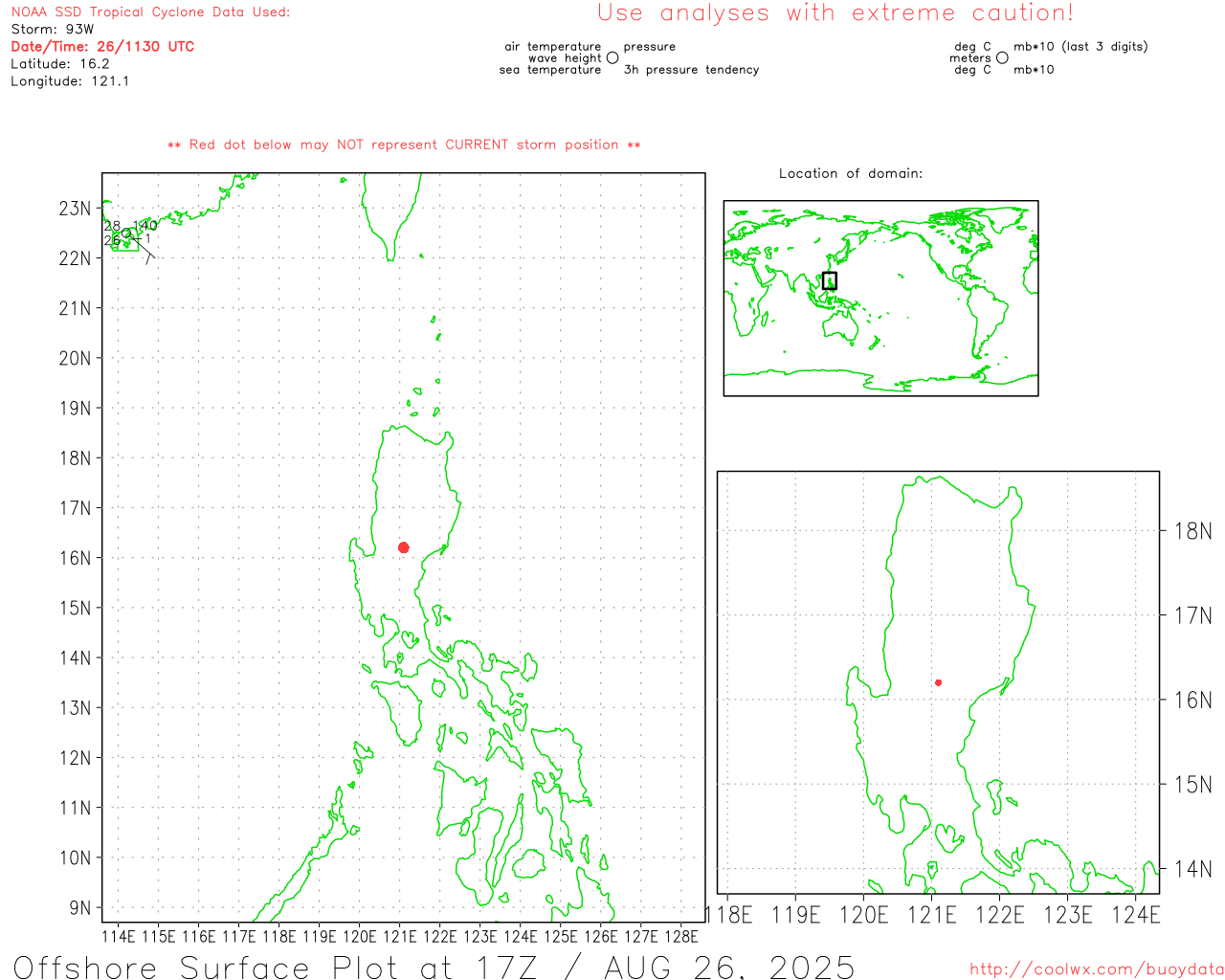Click the 11N latitude label

coord(75,808)
